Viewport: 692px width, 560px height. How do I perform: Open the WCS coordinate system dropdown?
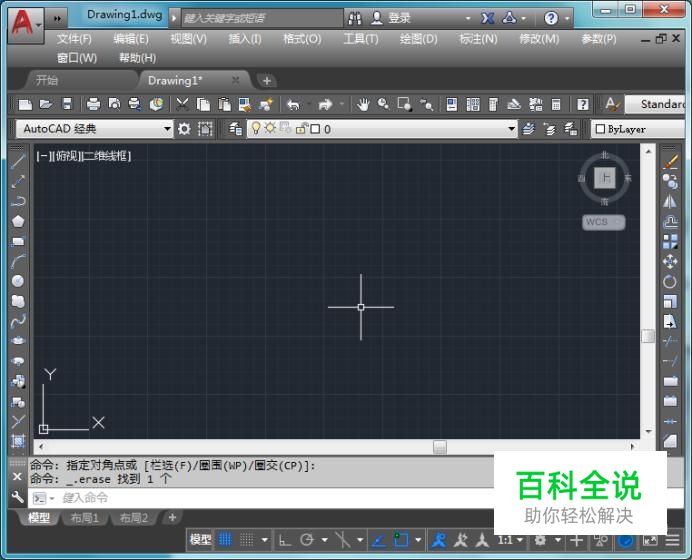tap(603, 222)
